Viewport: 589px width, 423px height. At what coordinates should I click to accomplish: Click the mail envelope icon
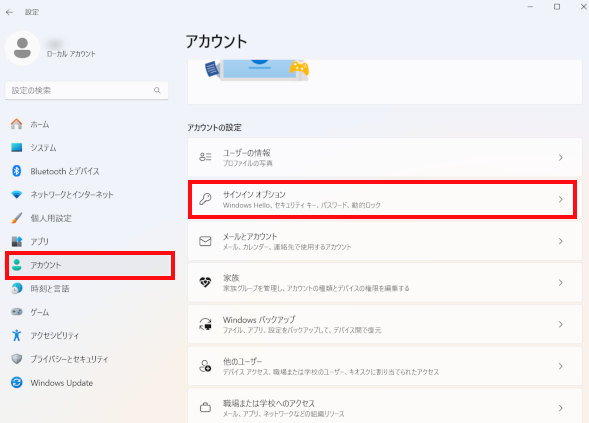point(205,241)
